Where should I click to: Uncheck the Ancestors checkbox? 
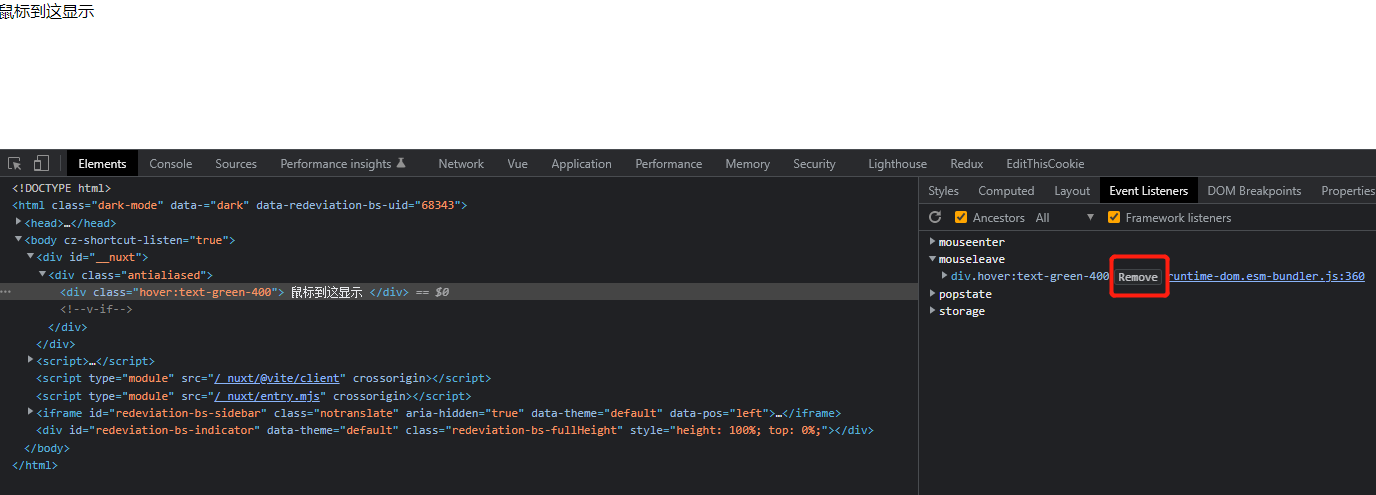click(x=961, y=217)
